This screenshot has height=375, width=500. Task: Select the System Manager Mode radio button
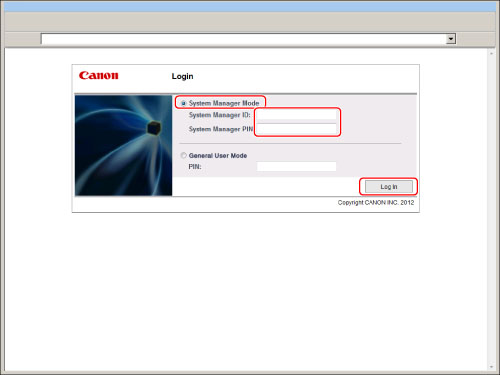tap(183, 103)
